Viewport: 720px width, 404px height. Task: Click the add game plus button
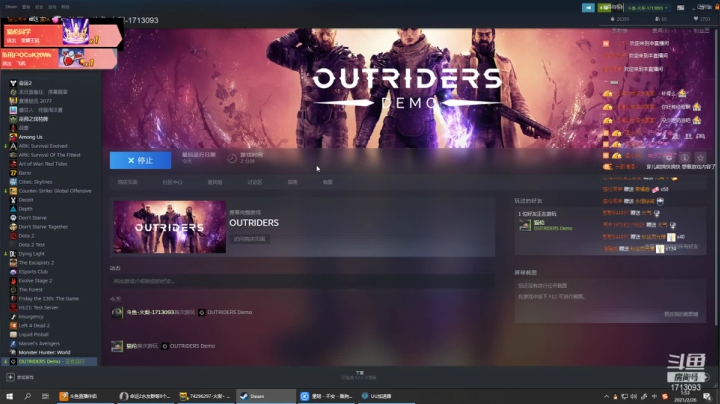[x=10, y=377]
